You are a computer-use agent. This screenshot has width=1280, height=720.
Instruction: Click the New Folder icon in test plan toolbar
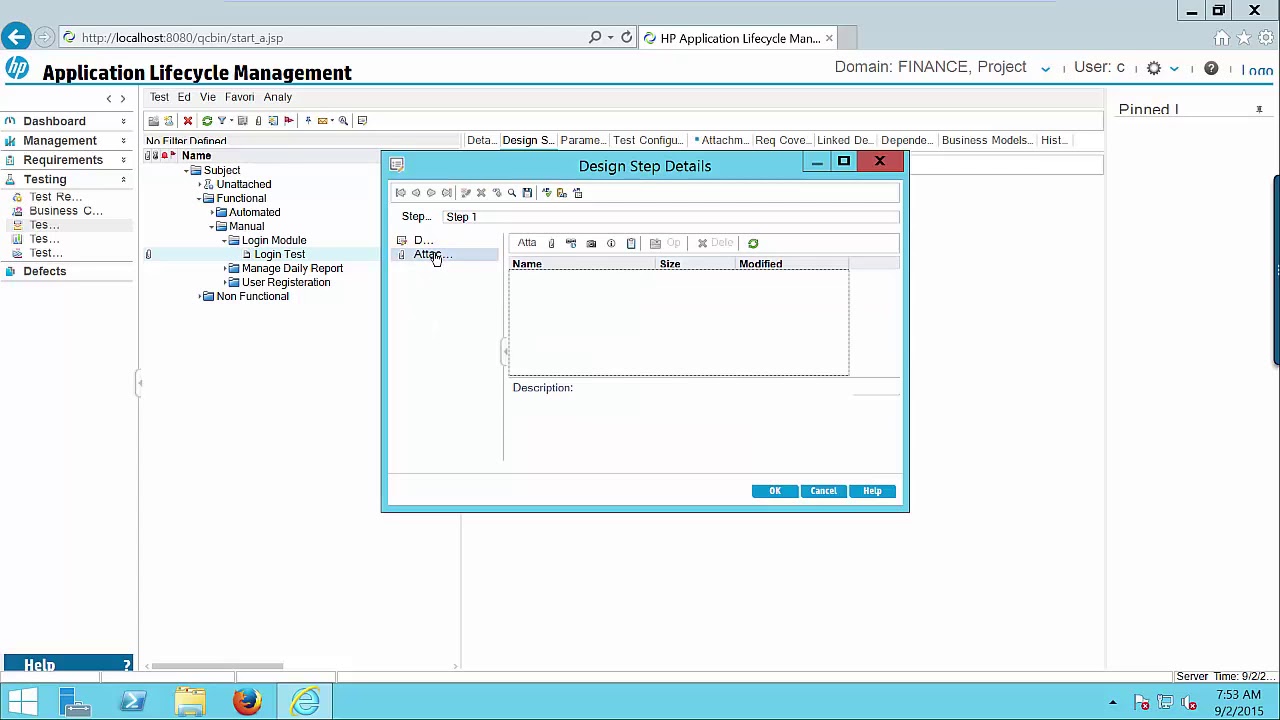point(153,121)
